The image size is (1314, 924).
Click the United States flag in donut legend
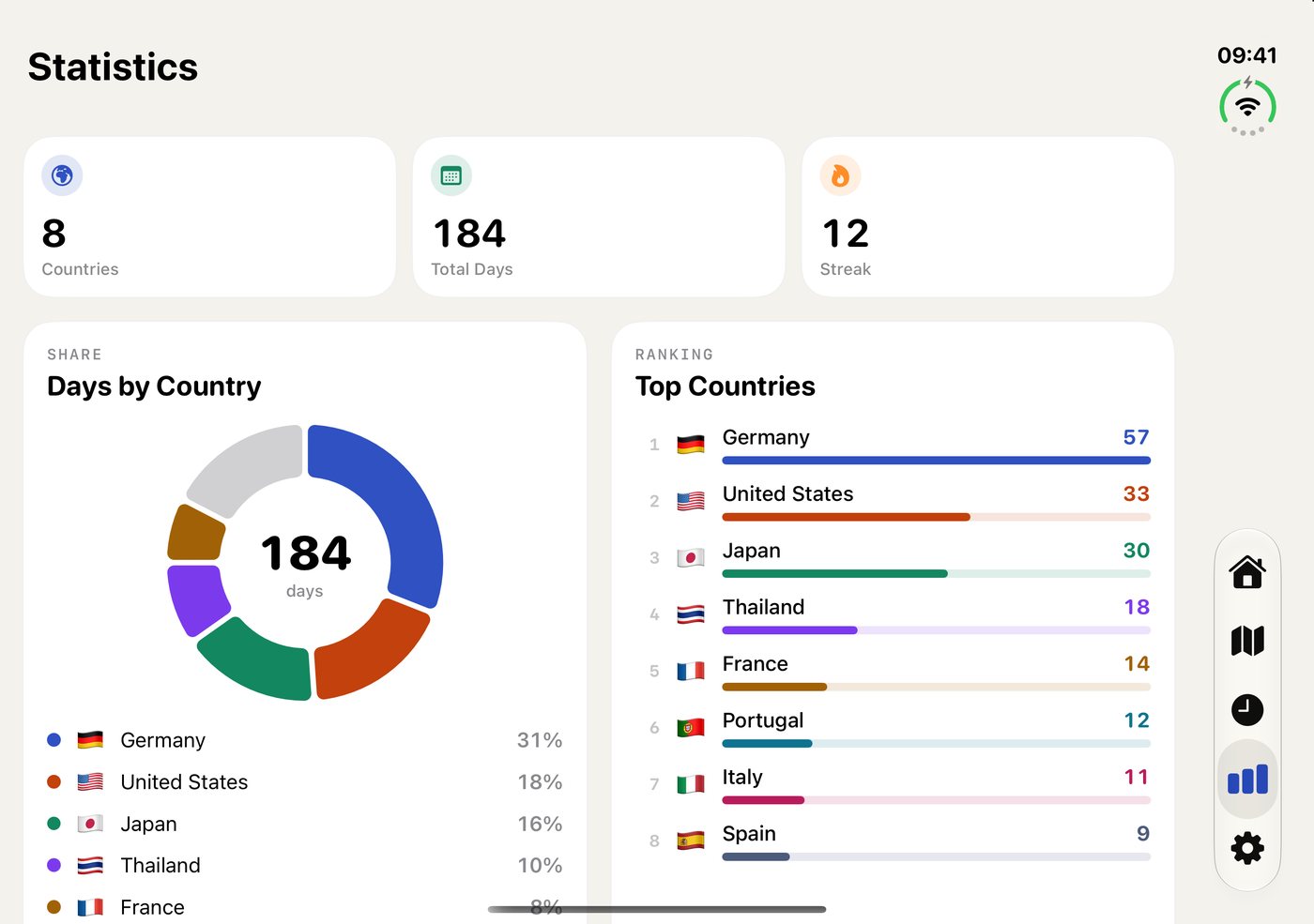[x=90, y=781]
